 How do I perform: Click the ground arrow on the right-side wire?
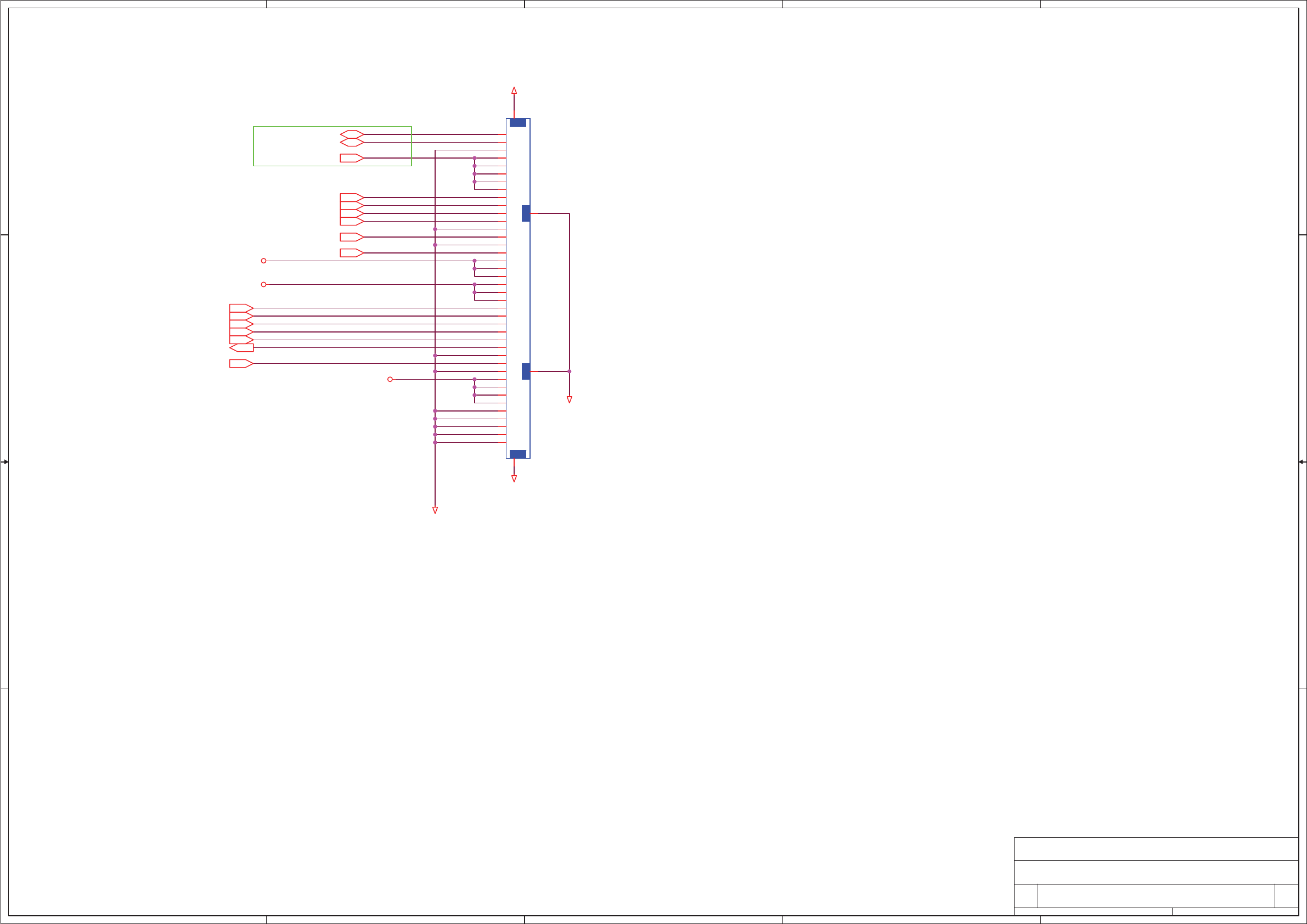pos(569,399)
